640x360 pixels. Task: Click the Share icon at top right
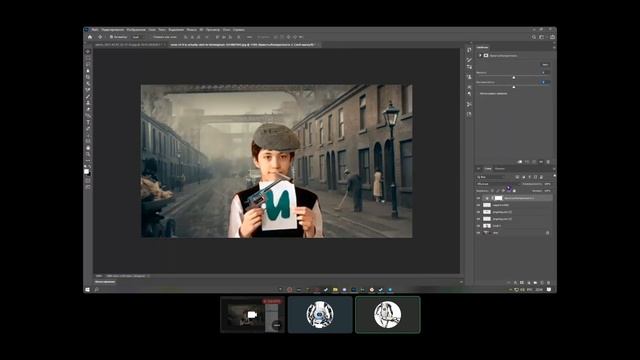coord(552,37)
